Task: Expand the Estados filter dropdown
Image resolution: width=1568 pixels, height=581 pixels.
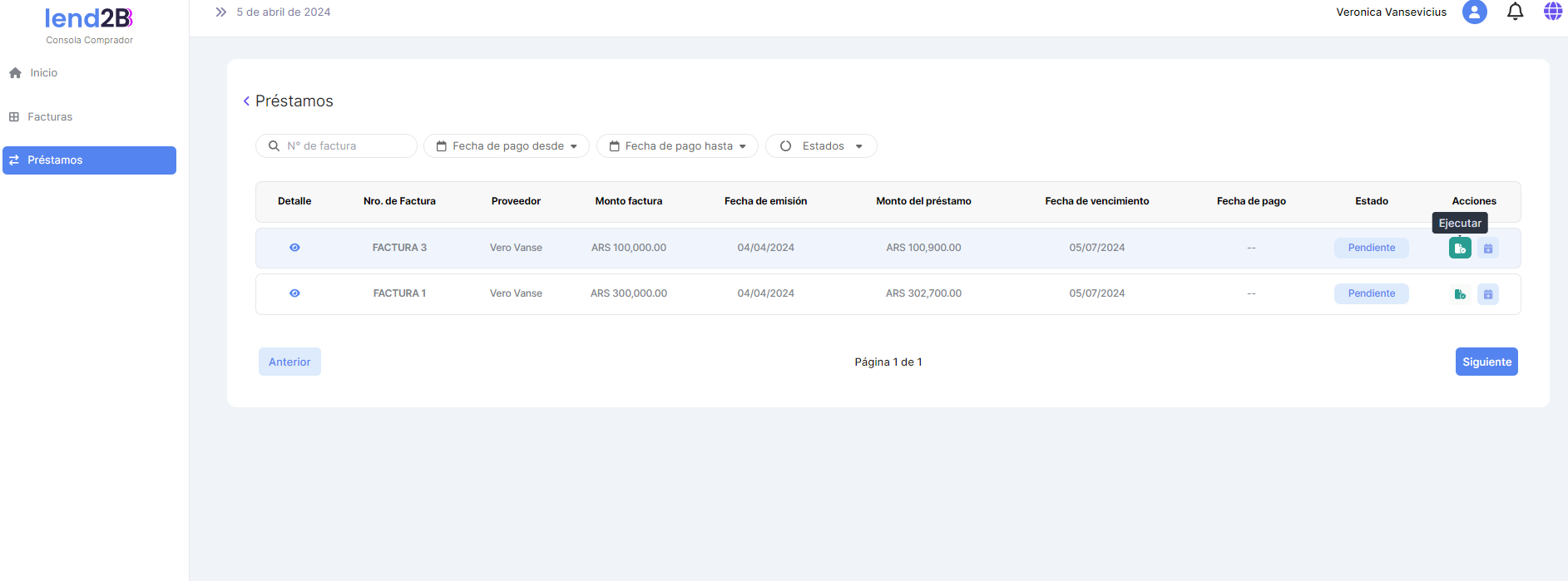Action: click(821, 145)
